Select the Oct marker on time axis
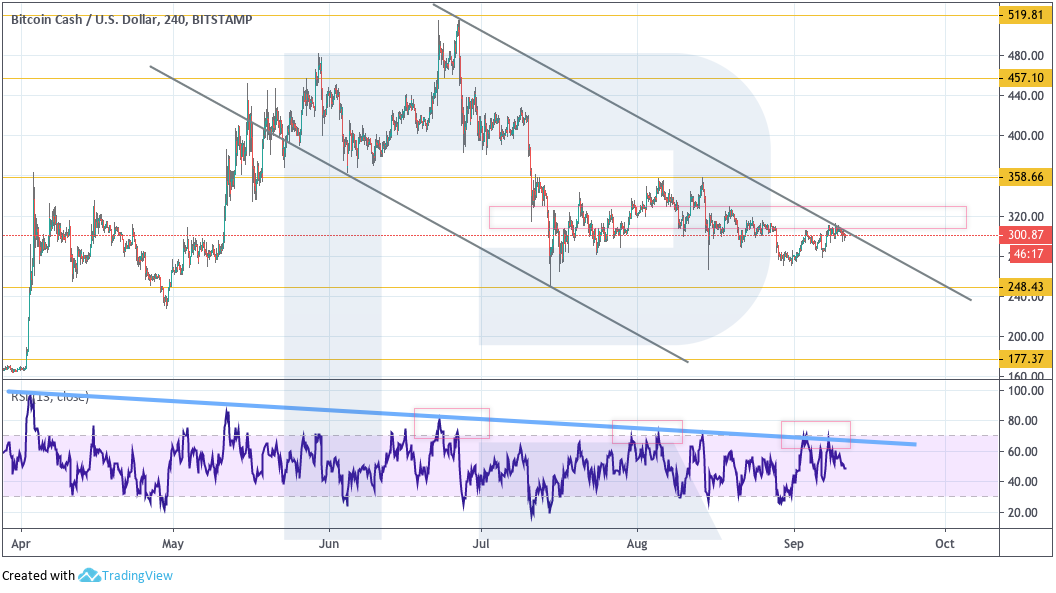1056x593 pixels. point(944,544)
